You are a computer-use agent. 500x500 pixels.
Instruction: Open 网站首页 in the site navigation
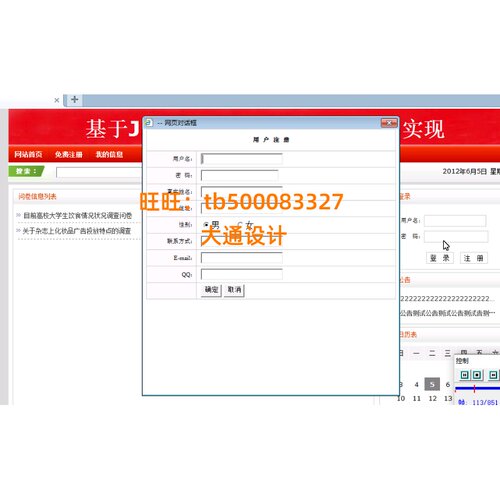(28, 154)
